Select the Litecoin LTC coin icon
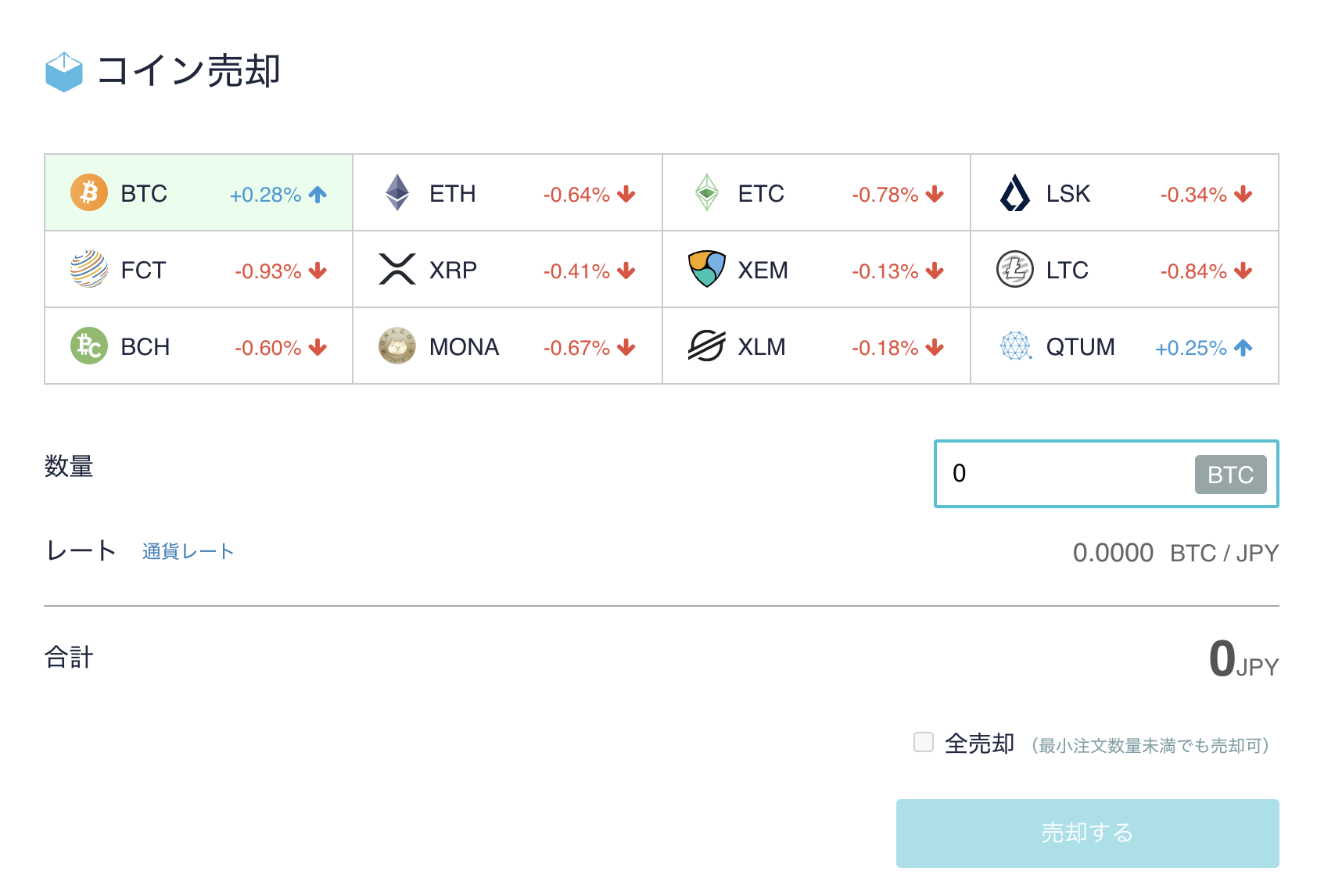The width and height of the screenshot is (1317, 896). pos(1015,269)
